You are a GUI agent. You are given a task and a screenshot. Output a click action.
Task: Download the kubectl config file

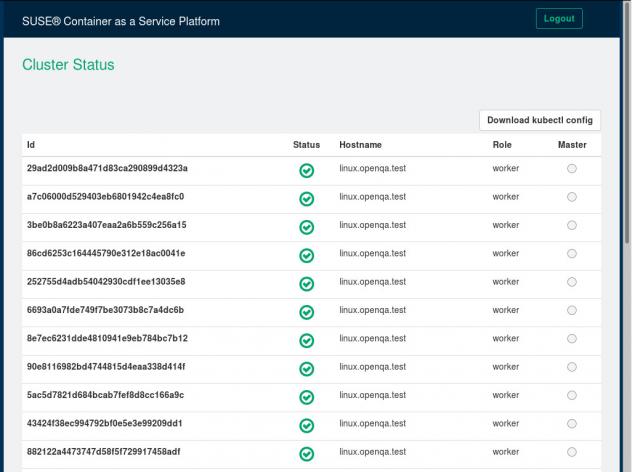[540, 120]
